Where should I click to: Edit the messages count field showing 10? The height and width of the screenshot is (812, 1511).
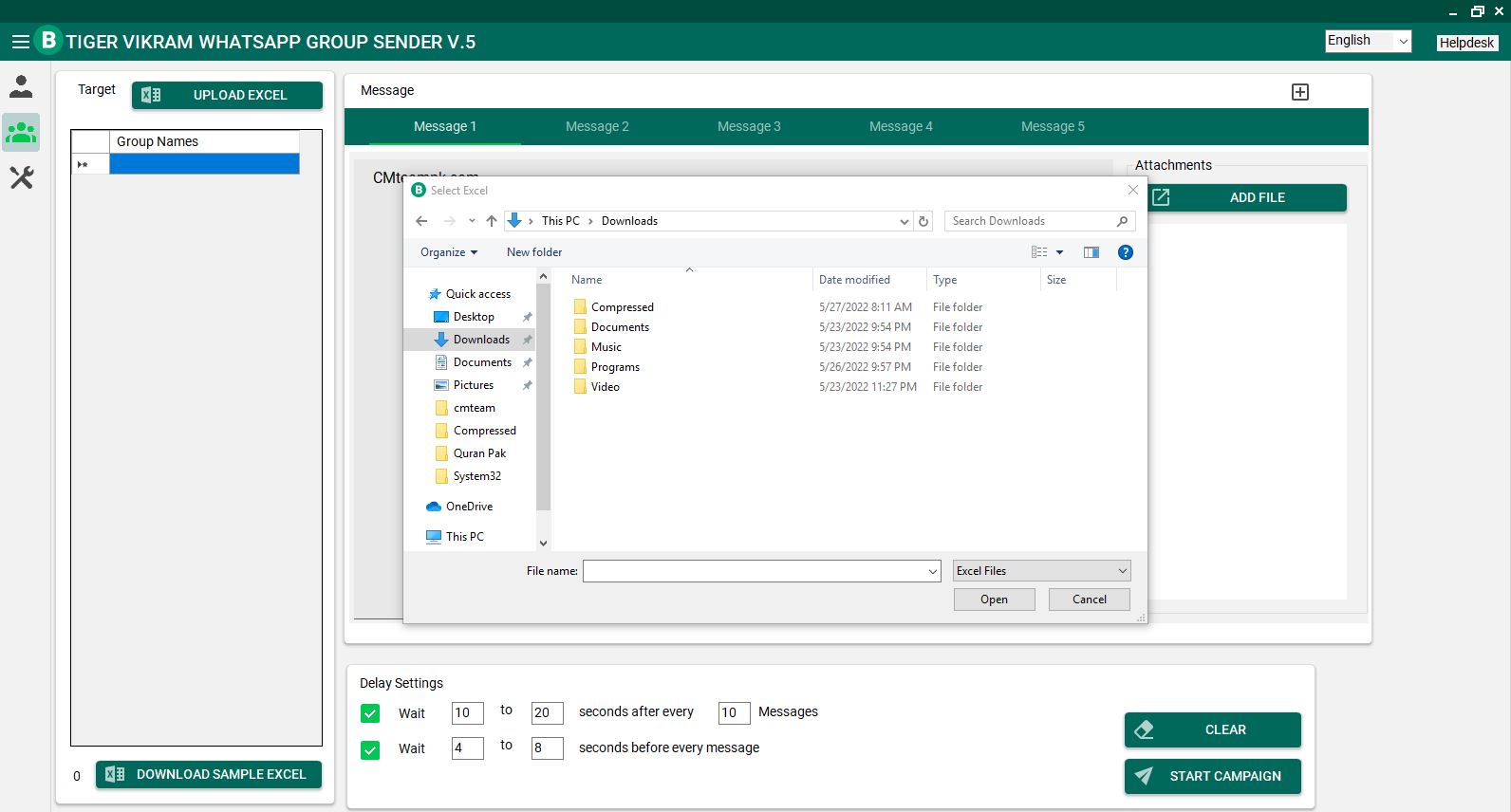[x=734, y=713]
